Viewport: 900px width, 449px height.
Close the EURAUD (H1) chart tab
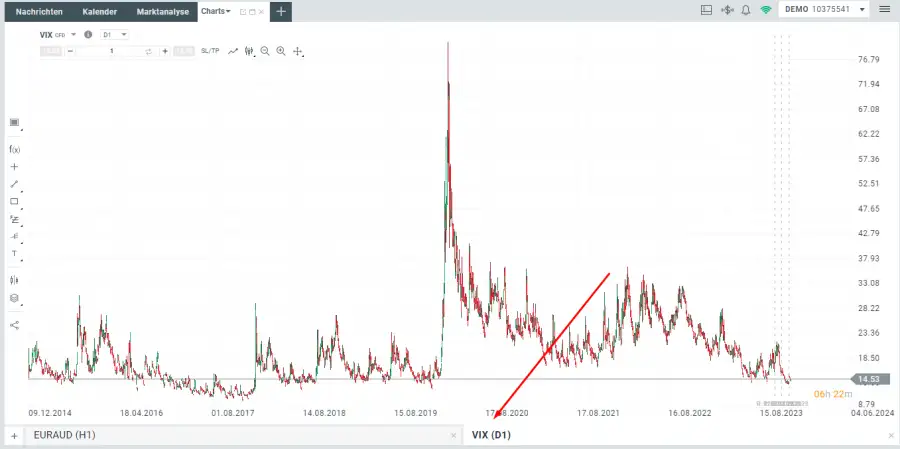point(453,436)
